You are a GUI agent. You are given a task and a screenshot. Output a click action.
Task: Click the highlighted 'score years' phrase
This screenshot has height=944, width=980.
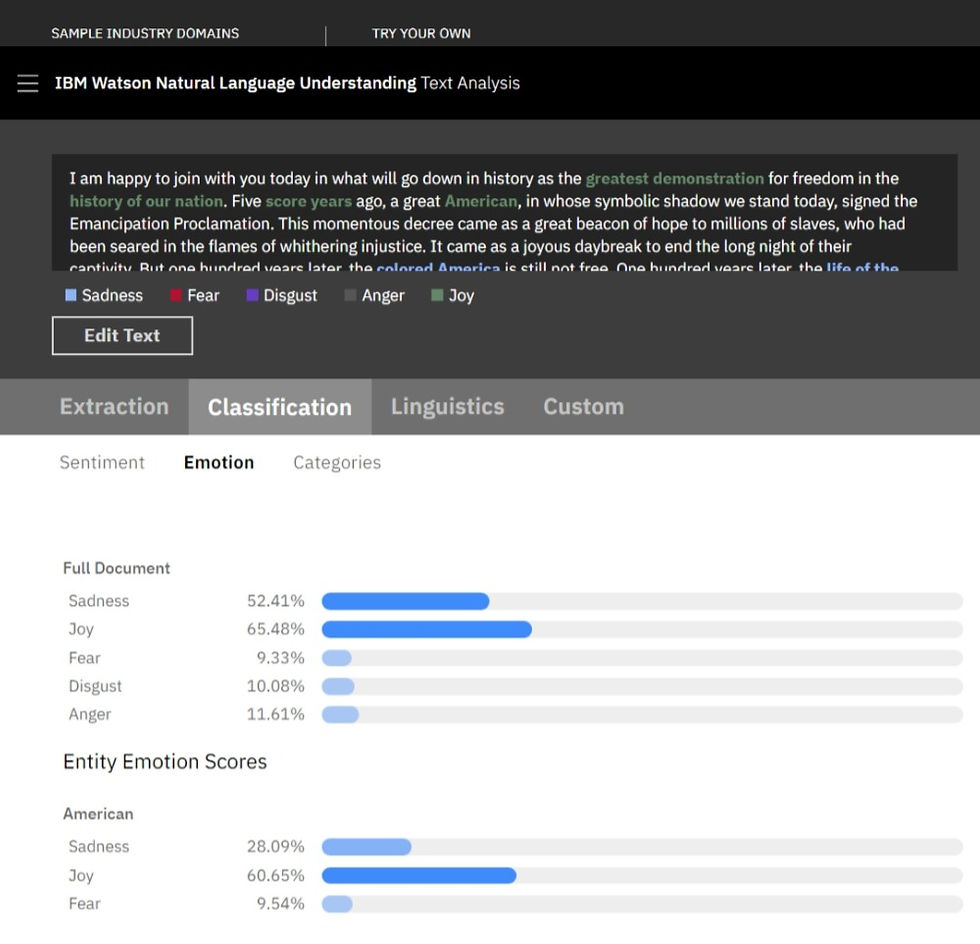point(309,201)
